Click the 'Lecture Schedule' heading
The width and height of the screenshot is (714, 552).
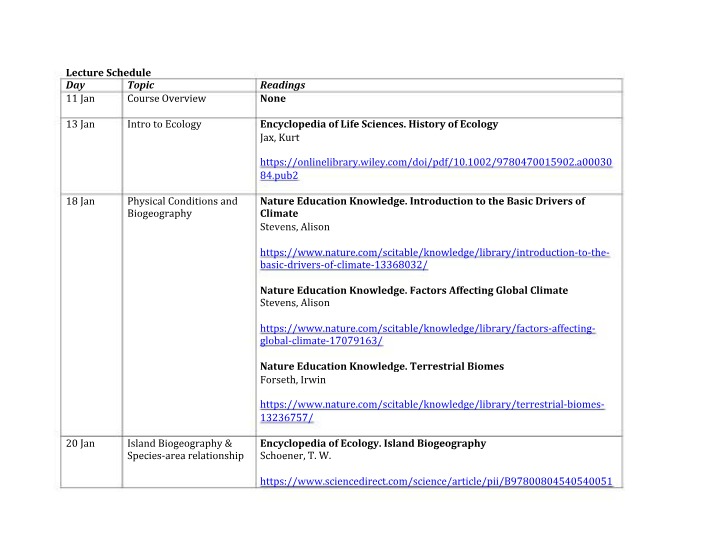coord(108,72)
